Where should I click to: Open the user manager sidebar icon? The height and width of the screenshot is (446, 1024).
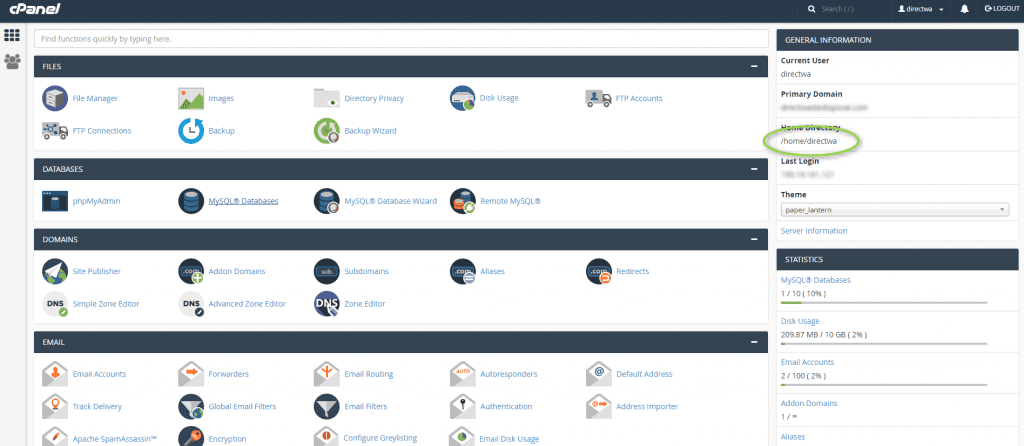pyautogui.click(x=12, y=61)
